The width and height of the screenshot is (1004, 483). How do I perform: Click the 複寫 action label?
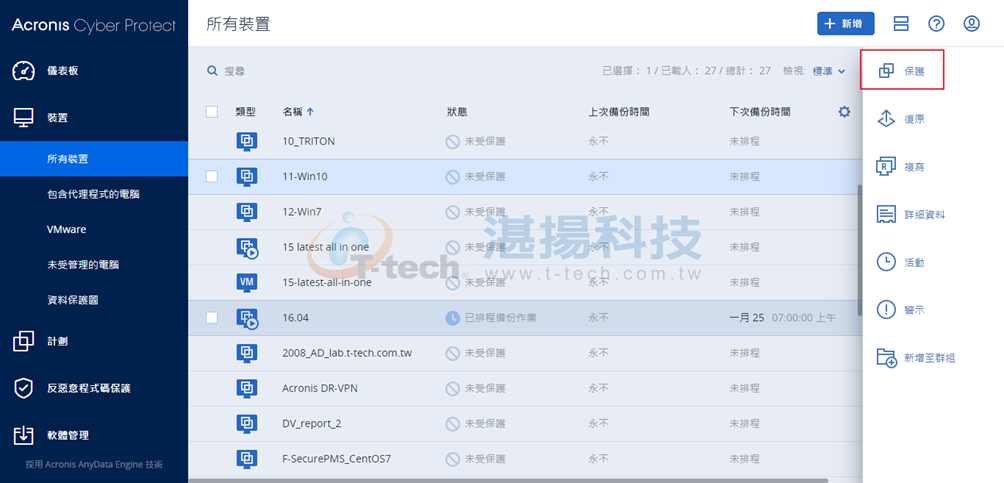pos(914,167)
